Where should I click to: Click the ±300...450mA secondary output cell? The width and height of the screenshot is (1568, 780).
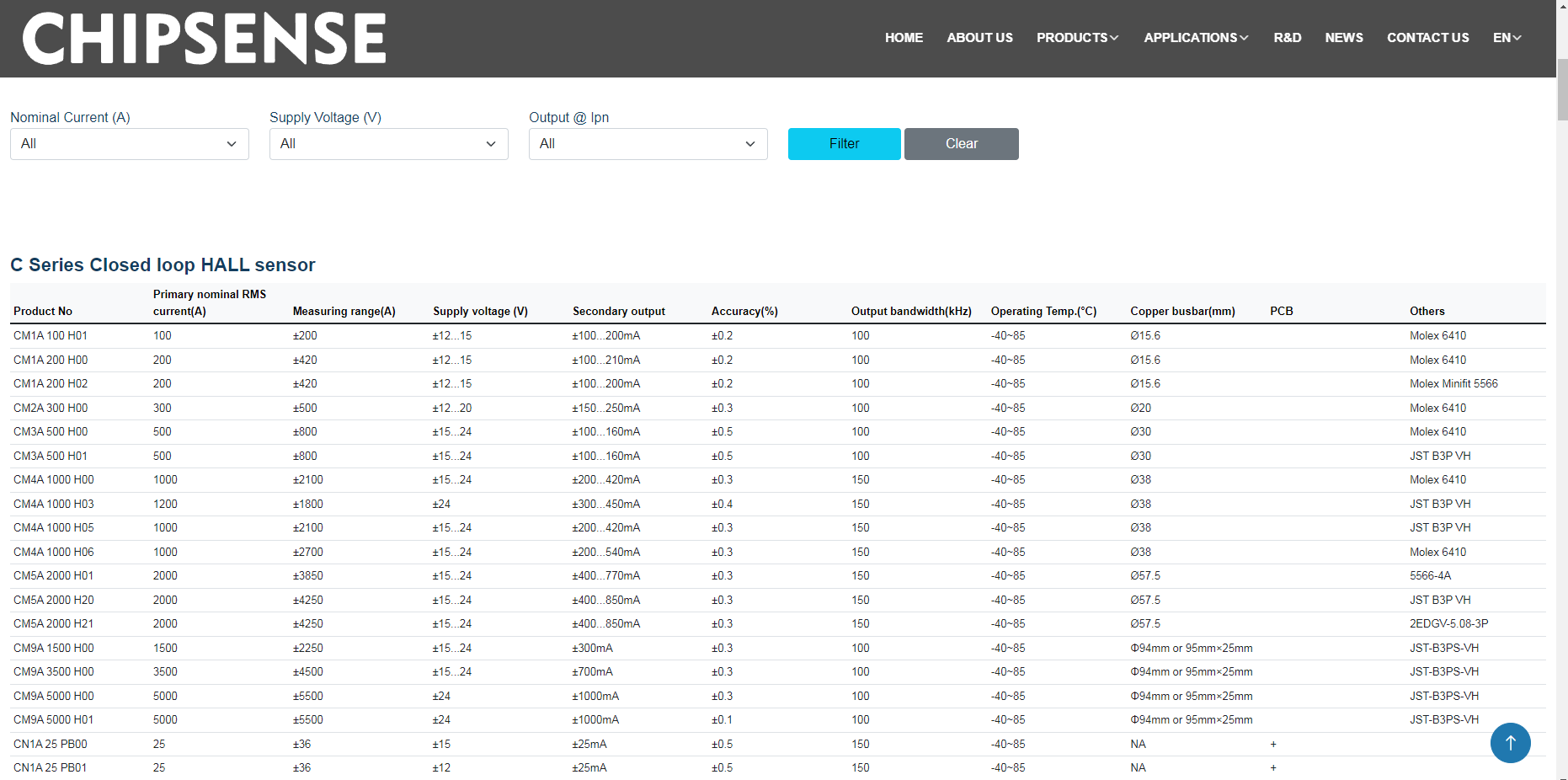click(x=606, y=504)
